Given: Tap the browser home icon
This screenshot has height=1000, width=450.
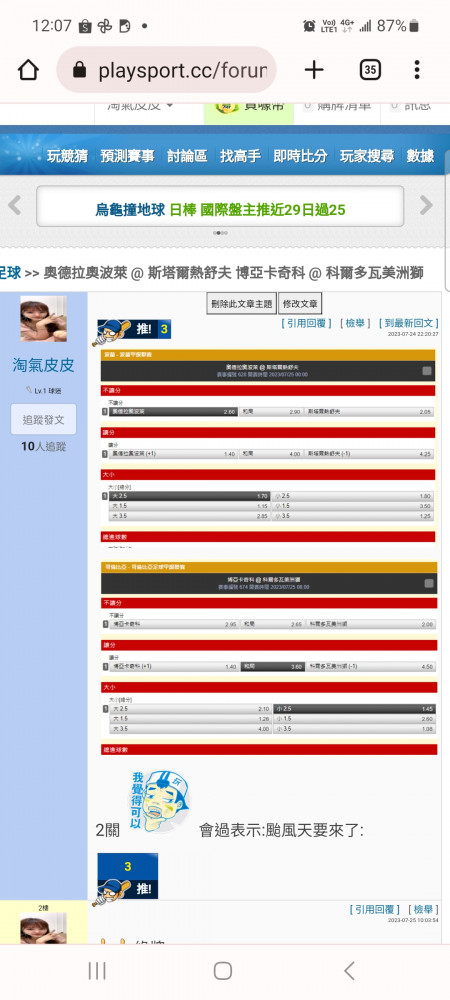Looking at the screenshot, I should coord(28,70).
